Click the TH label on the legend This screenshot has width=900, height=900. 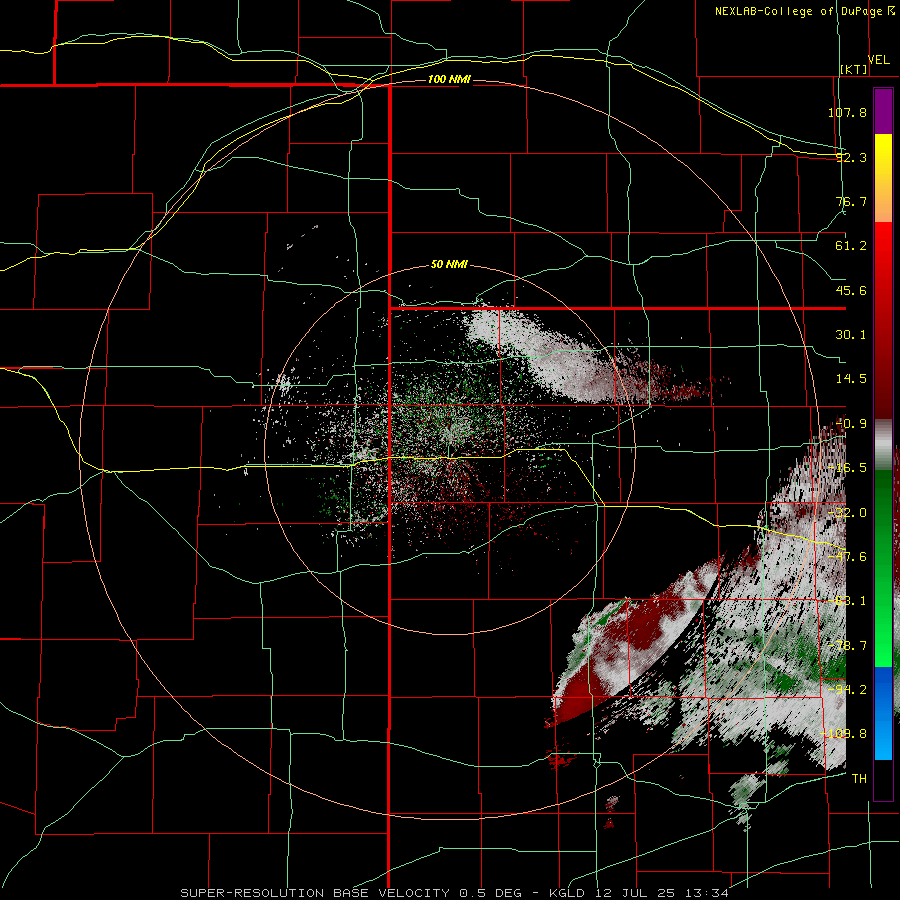859,779
